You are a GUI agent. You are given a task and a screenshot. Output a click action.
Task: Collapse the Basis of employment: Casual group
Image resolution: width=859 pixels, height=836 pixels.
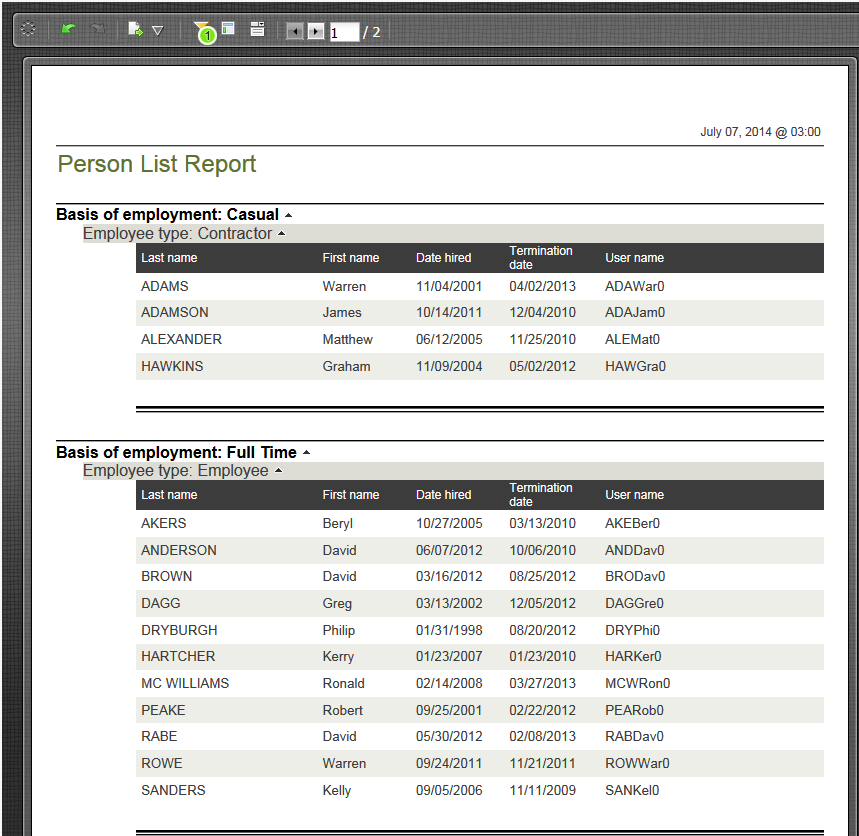pyautogui.click(x=288, y=213)
